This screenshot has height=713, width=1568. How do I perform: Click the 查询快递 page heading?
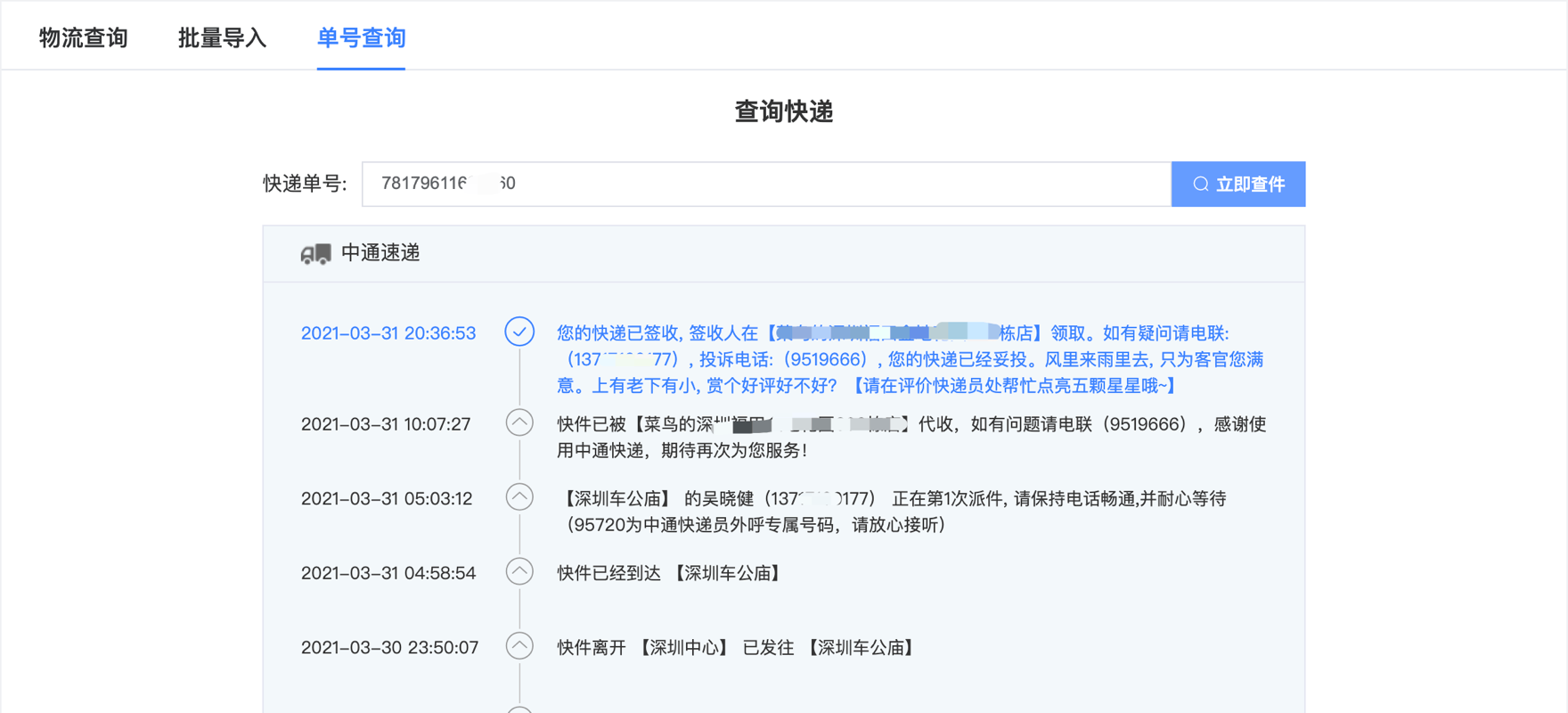click(x=783, y=111)
